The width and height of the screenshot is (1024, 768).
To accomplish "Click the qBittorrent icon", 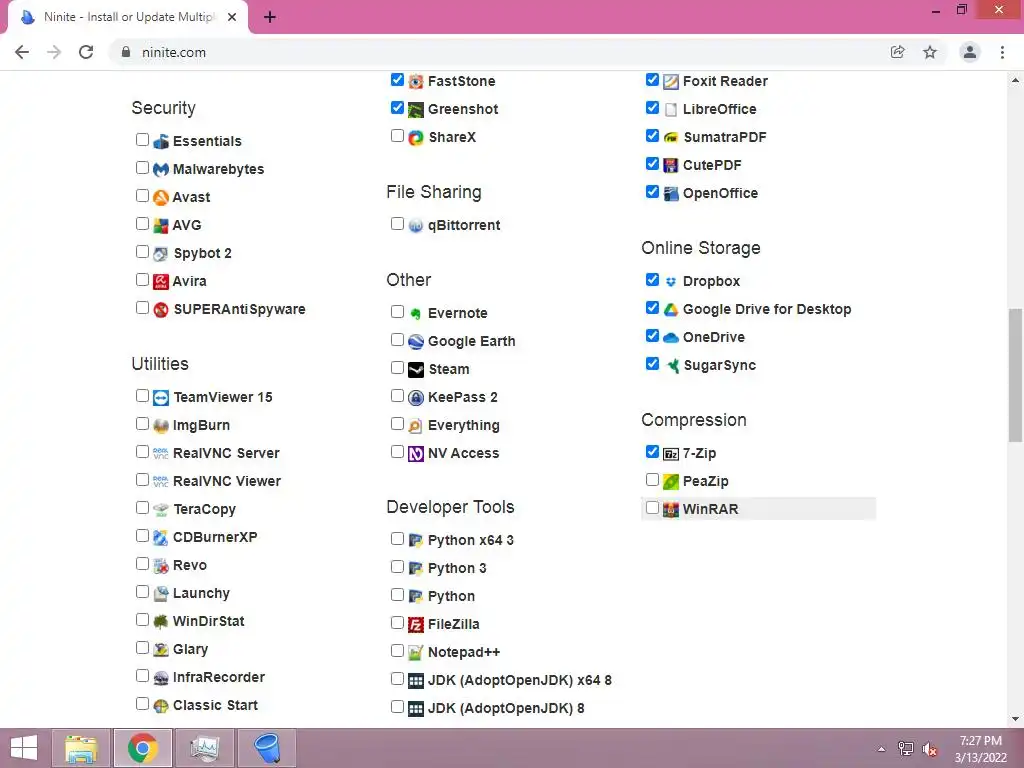I will (x=416, y=226).
